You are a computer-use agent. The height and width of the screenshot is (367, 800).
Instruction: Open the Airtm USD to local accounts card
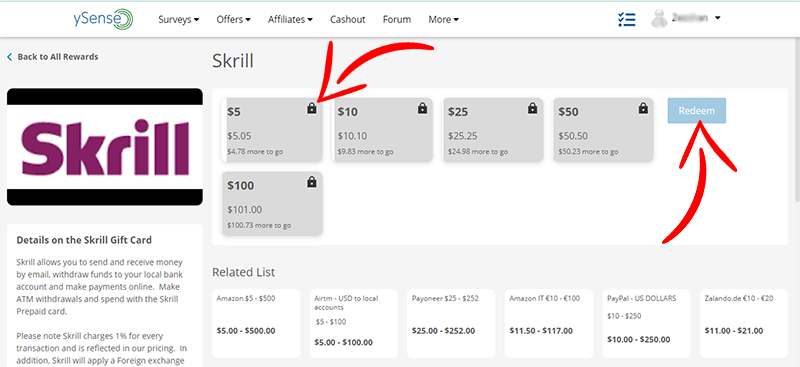tap(354, 324)
